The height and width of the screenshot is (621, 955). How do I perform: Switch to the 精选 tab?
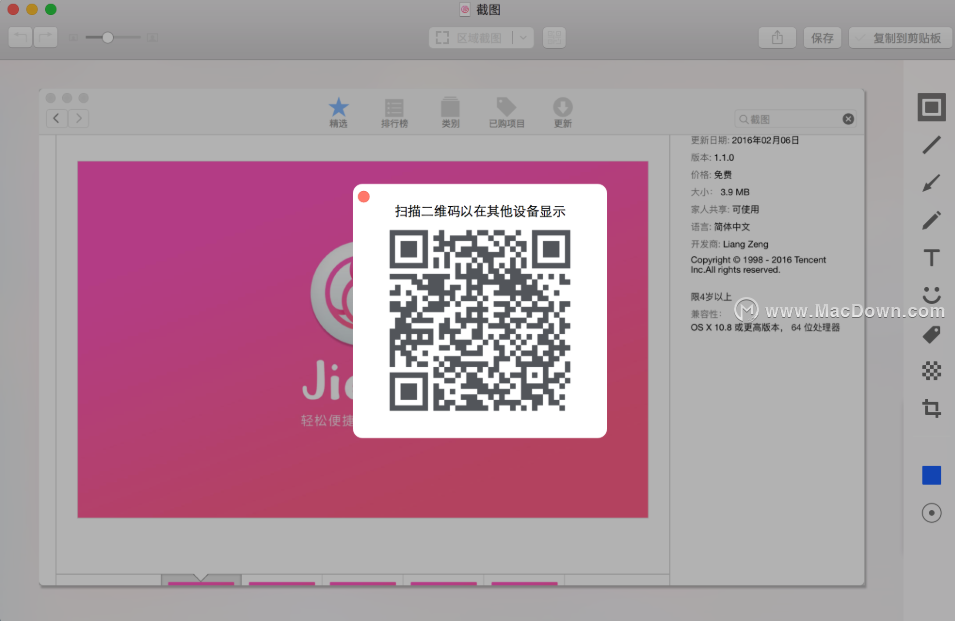(339, 113)
